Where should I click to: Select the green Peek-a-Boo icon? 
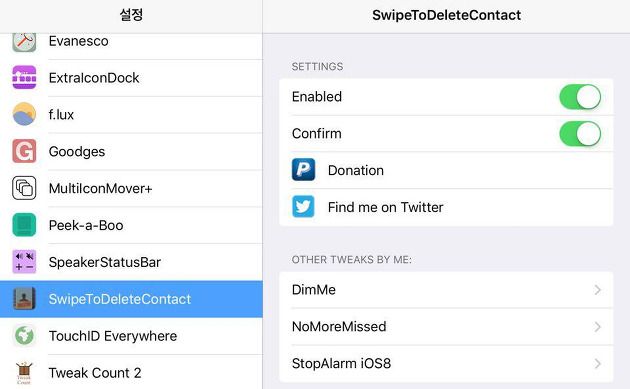tap(24, 225)
